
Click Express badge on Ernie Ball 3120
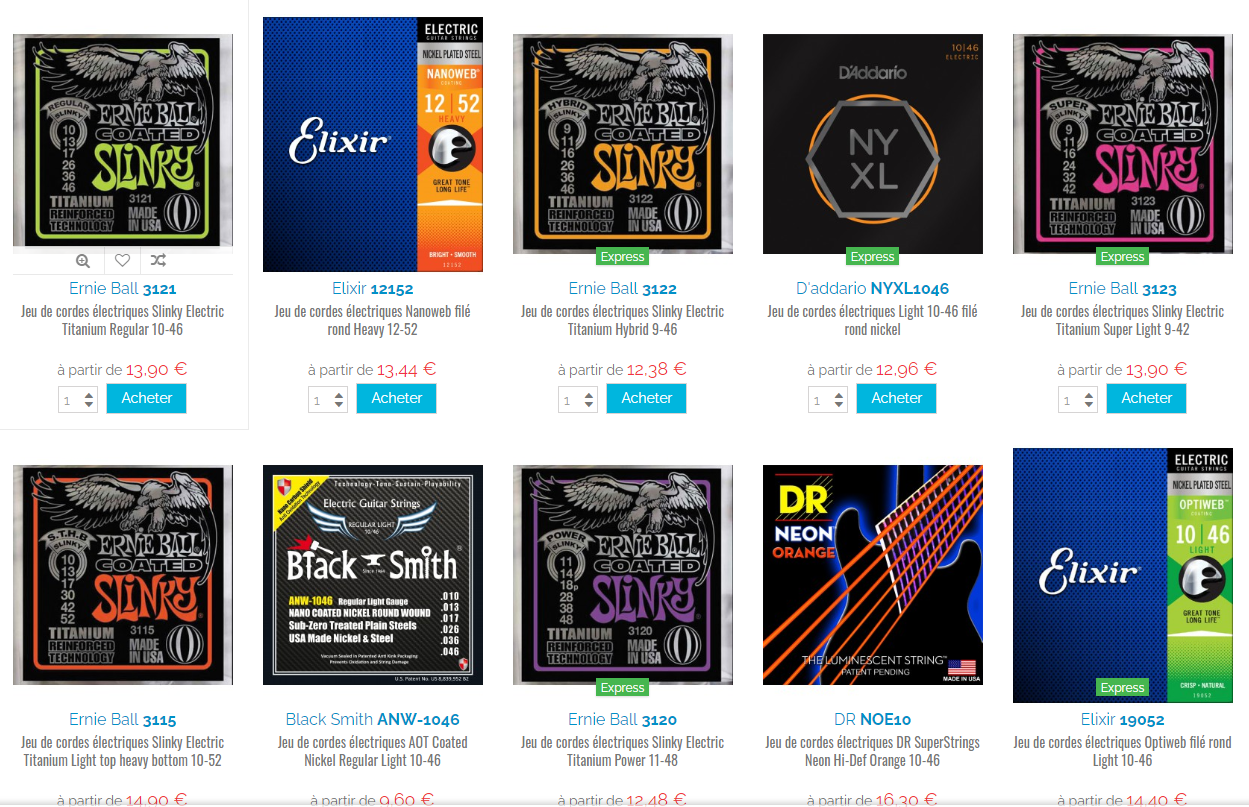click(622, 688)
